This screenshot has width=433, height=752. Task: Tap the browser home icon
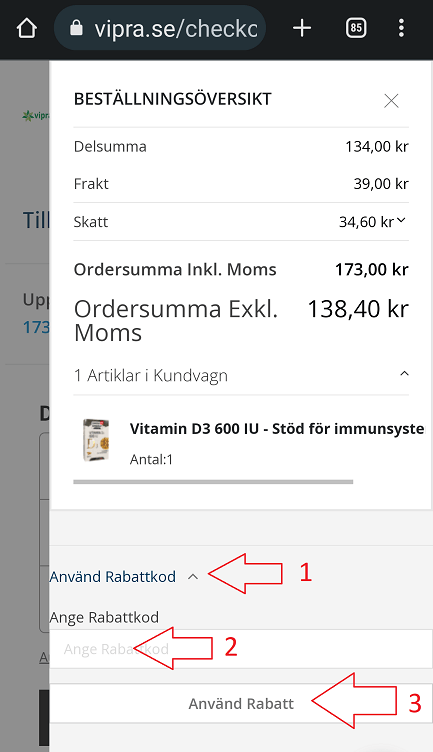tap(27, 28)
